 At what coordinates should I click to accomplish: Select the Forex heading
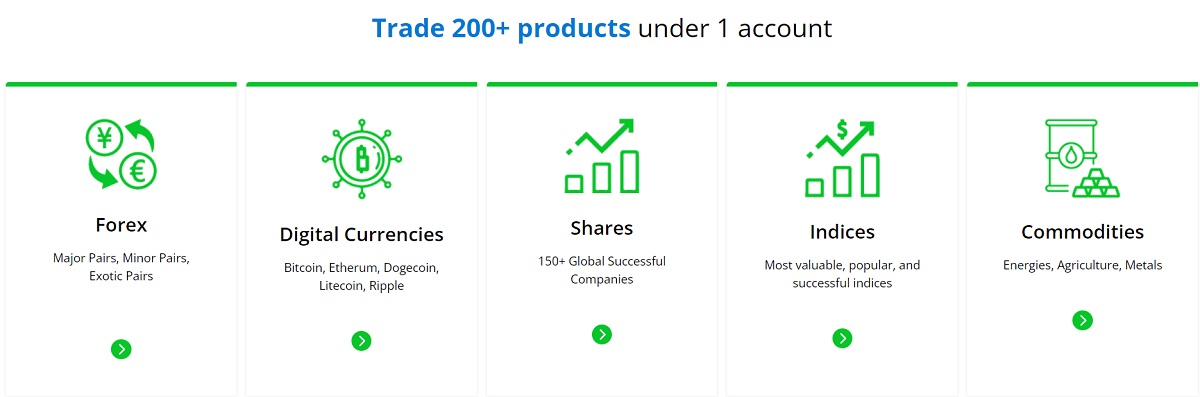coord(121,225)
